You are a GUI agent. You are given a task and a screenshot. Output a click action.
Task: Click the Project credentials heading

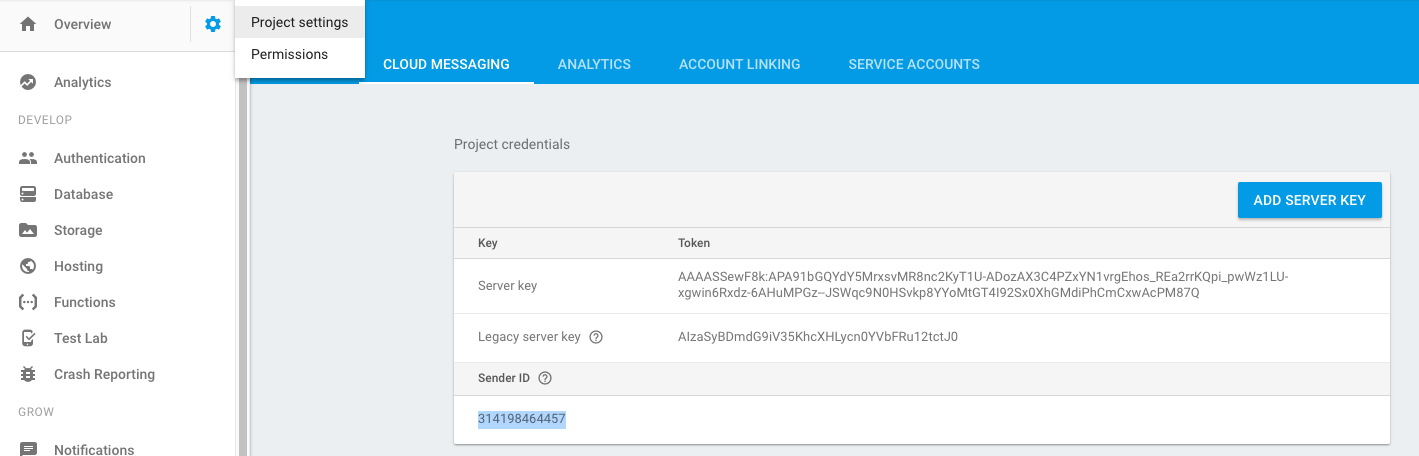512,144
